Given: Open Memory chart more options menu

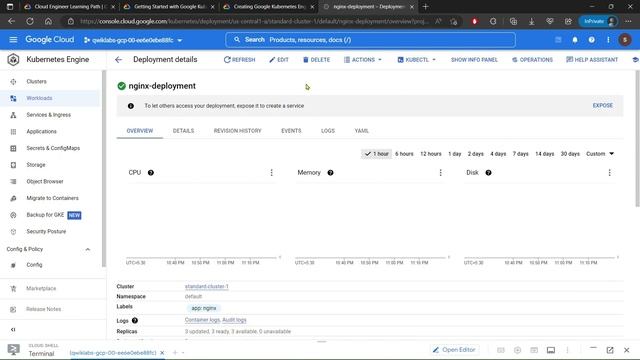Looking at the screenshot, I should pos(440,173).
